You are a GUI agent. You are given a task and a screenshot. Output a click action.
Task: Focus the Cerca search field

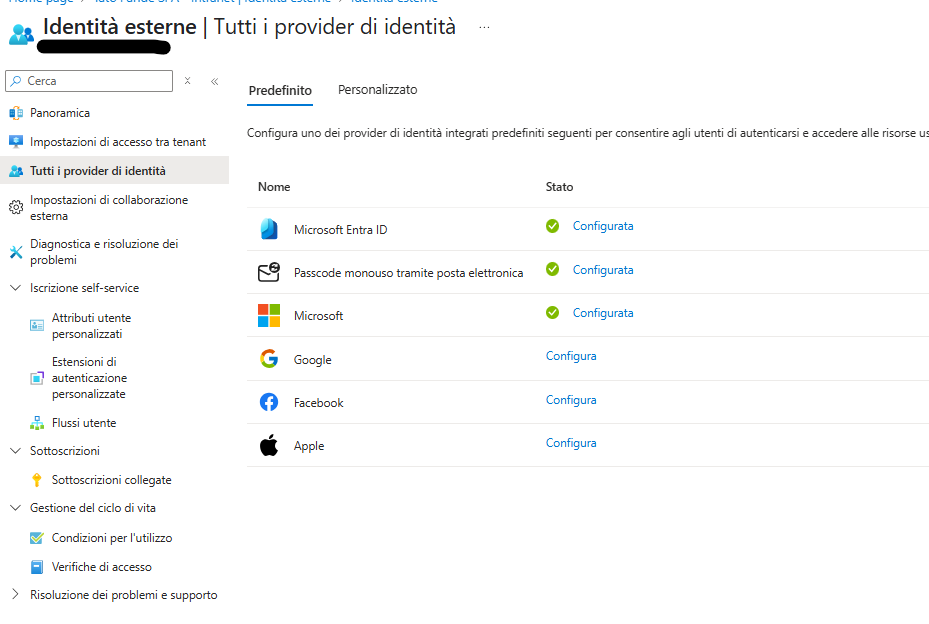point(89,81)
